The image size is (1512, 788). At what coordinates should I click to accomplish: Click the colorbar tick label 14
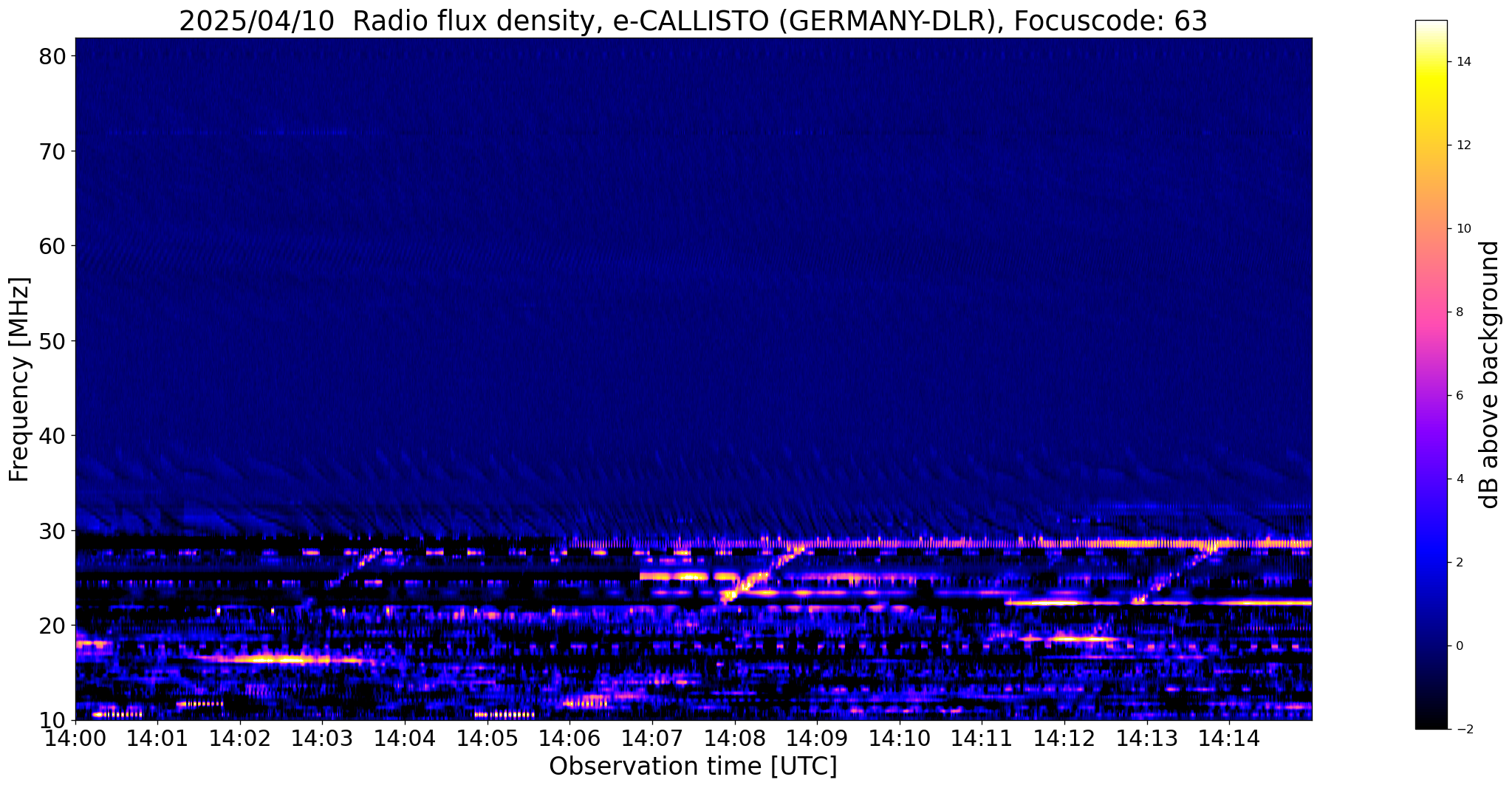tap(1463, 62)
